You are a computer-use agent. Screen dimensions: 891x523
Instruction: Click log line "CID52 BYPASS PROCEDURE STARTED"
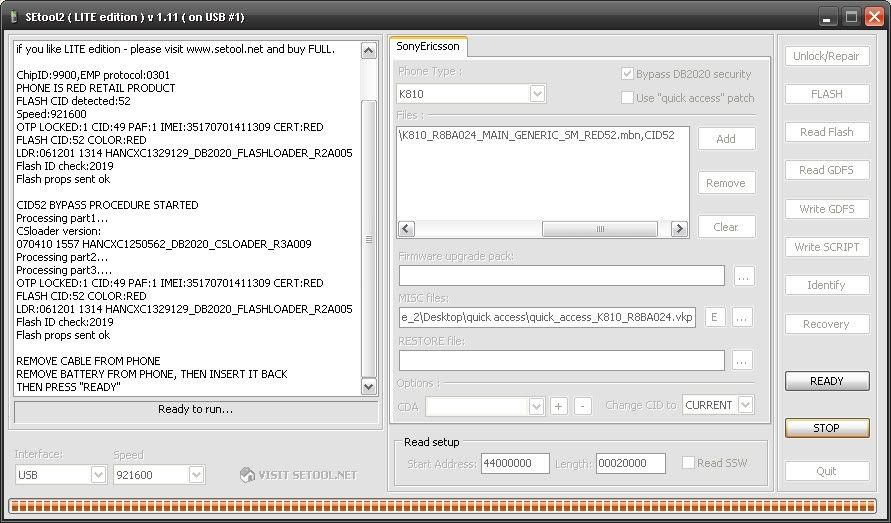click(x=107, y=205)
